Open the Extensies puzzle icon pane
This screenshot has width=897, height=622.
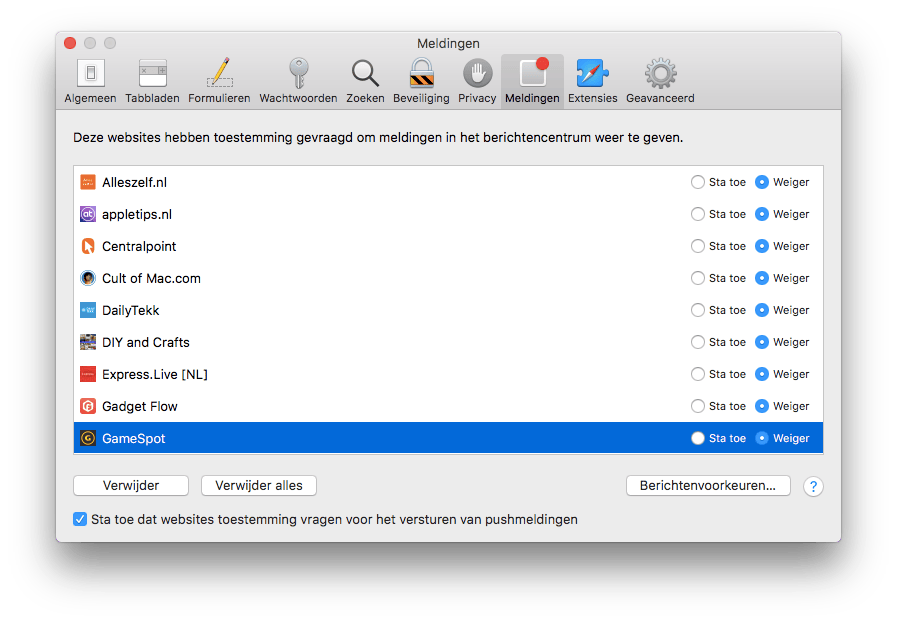click(593, 81)
